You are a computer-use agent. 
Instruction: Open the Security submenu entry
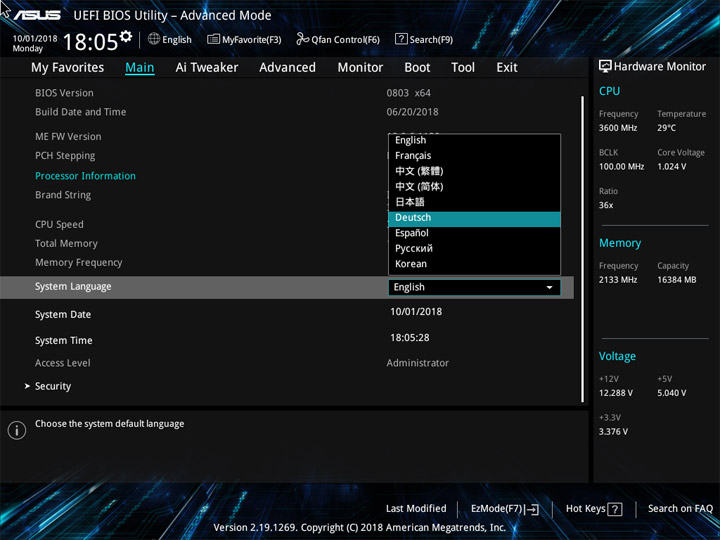click(53, 386)
